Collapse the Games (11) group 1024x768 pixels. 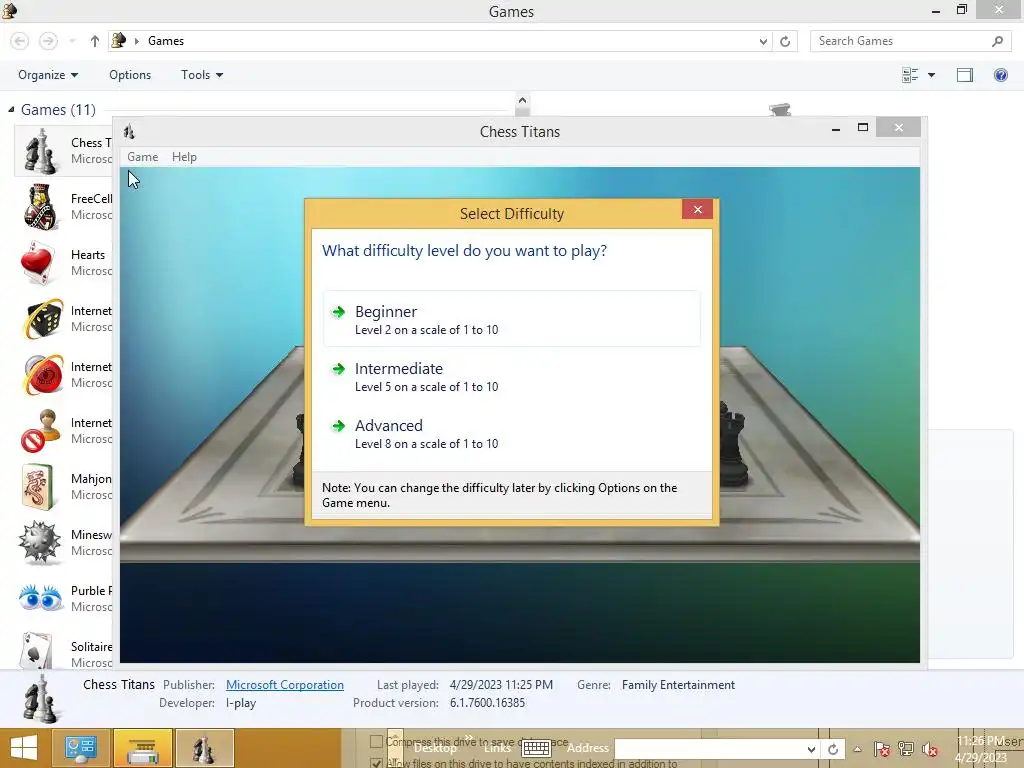tap(11, 110)
